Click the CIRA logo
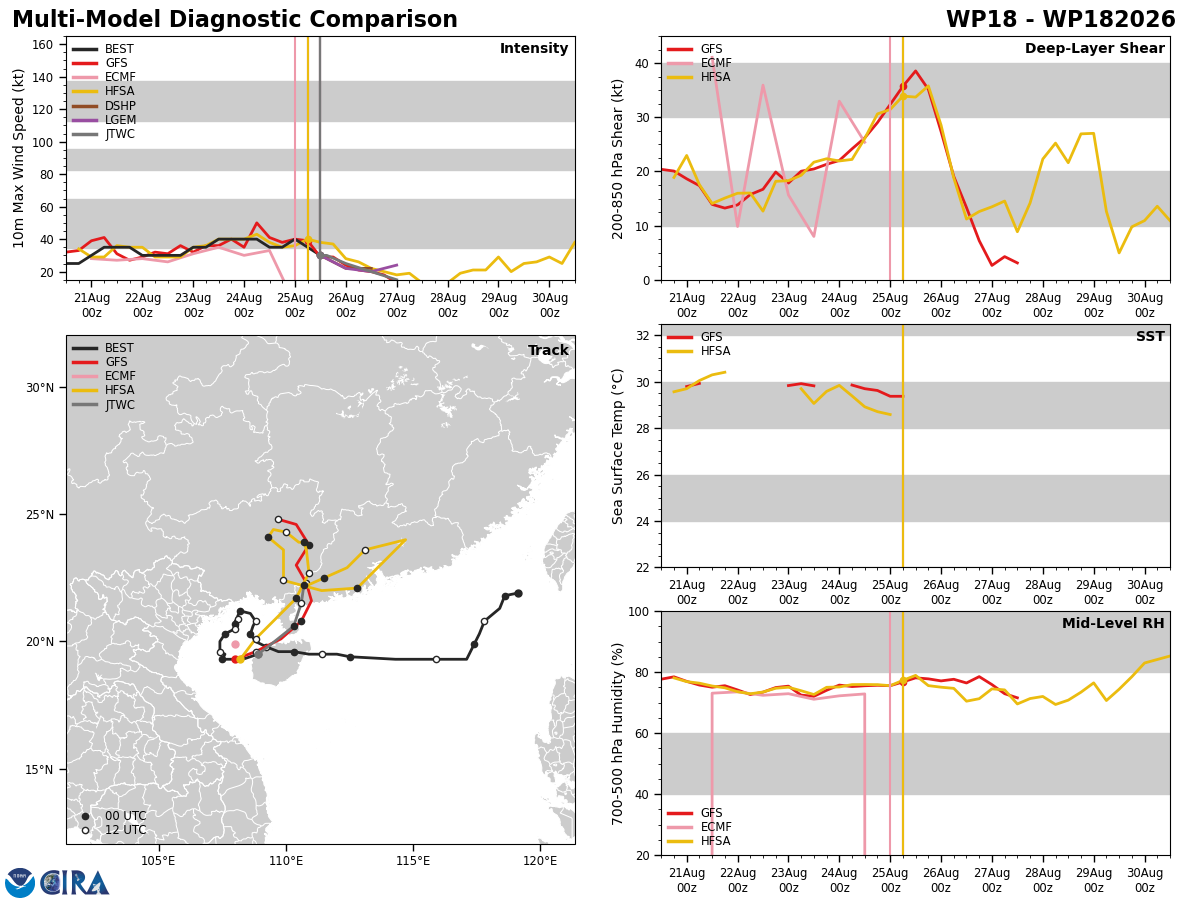Image resolution: width=1200 pixels, height=900 pixels. [75, 882]
